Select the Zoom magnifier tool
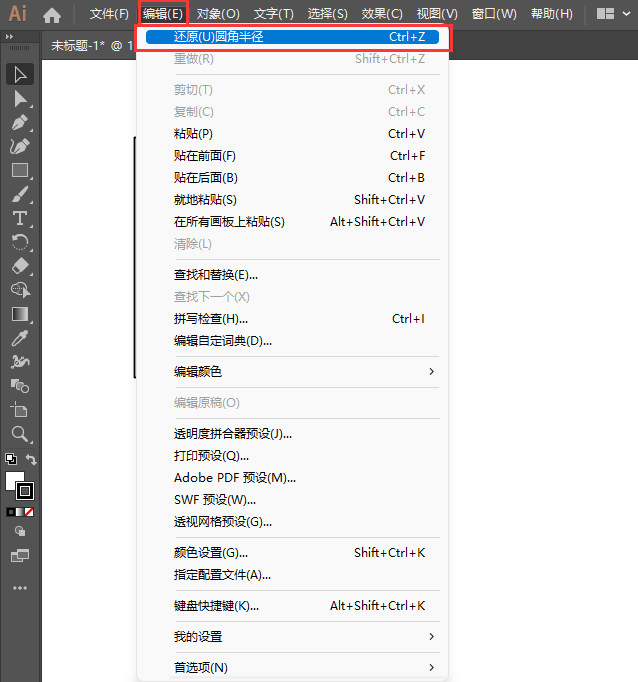 20,434
